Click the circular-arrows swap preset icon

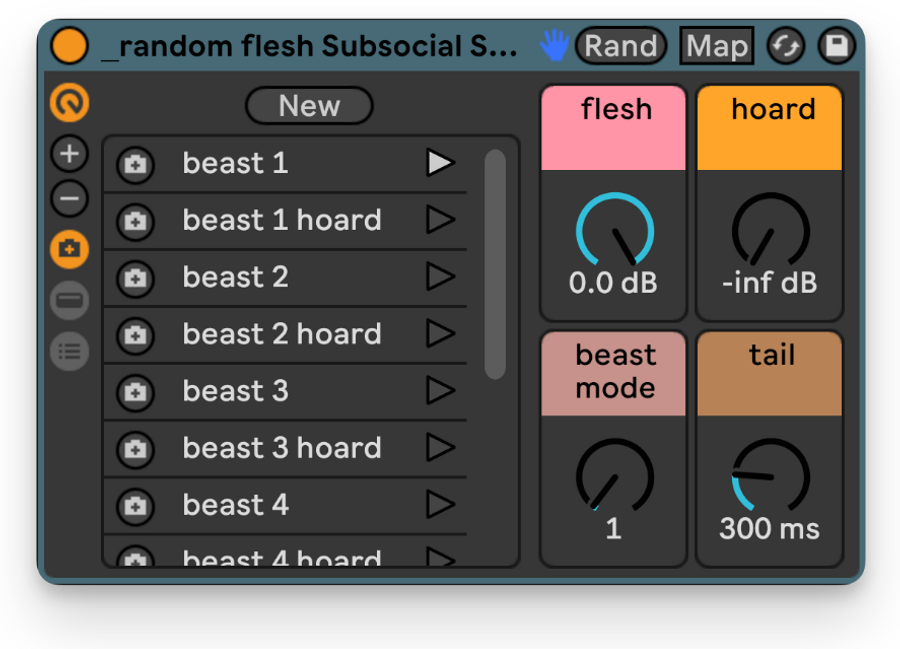coord(786,46)
